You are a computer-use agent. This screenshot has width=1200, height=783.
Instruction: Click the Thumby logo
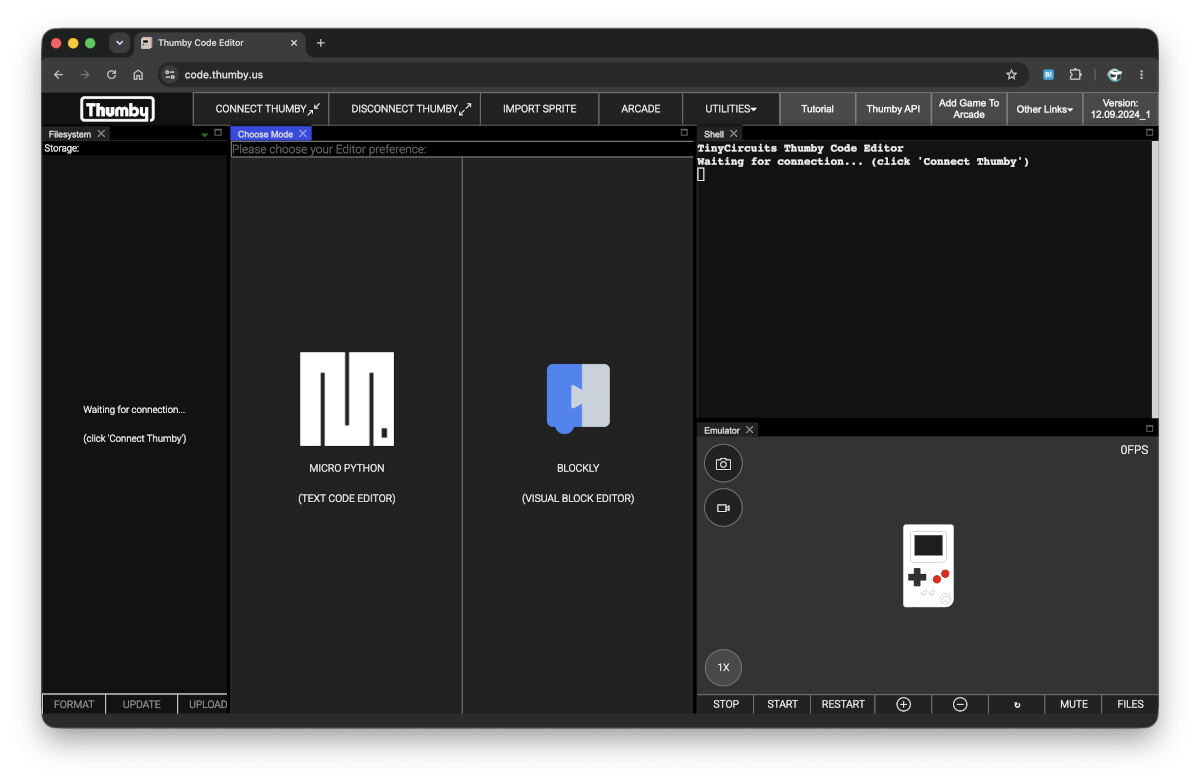pos(117,109)
